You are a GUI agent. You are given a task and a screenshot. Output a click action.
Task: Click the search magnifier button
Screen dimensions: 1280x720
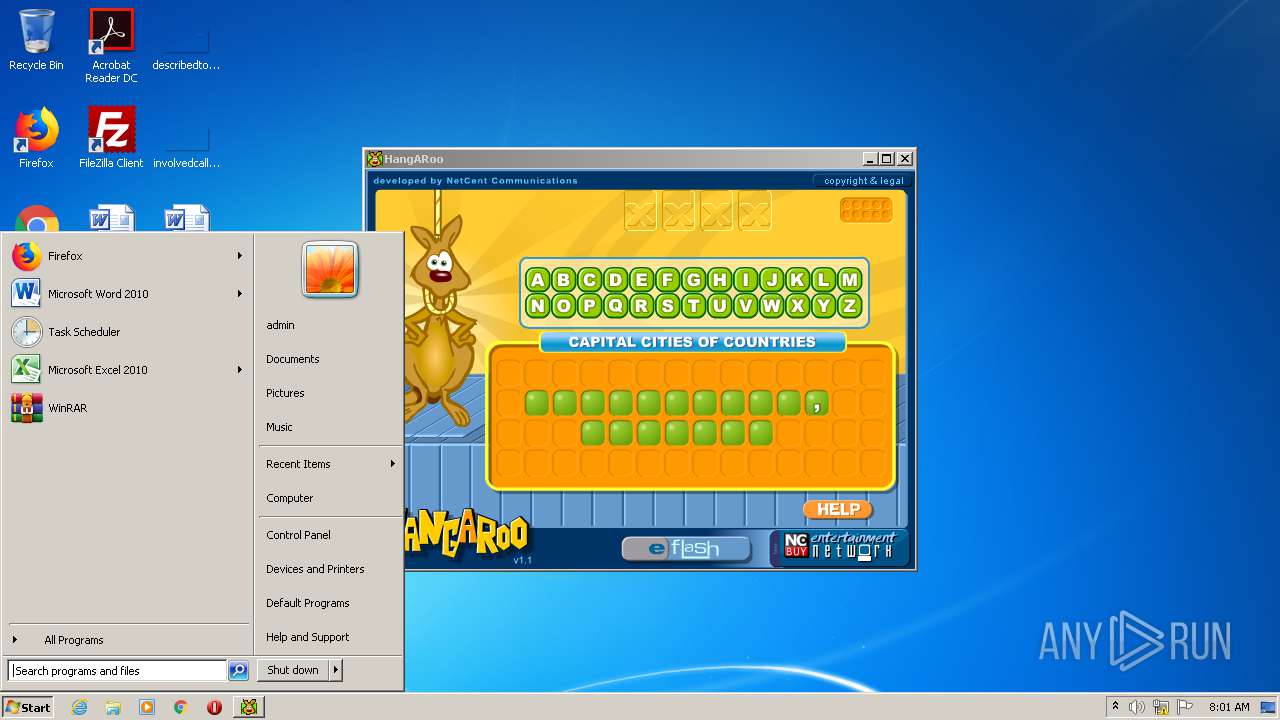[x=238, y=671]
